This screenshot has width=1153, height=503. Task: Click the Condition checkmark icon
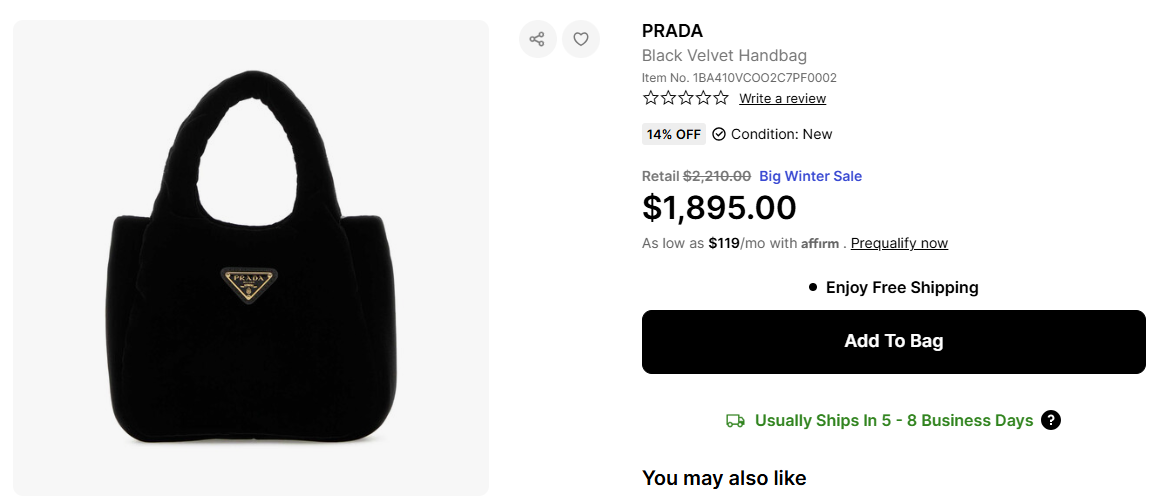point(719,134)
